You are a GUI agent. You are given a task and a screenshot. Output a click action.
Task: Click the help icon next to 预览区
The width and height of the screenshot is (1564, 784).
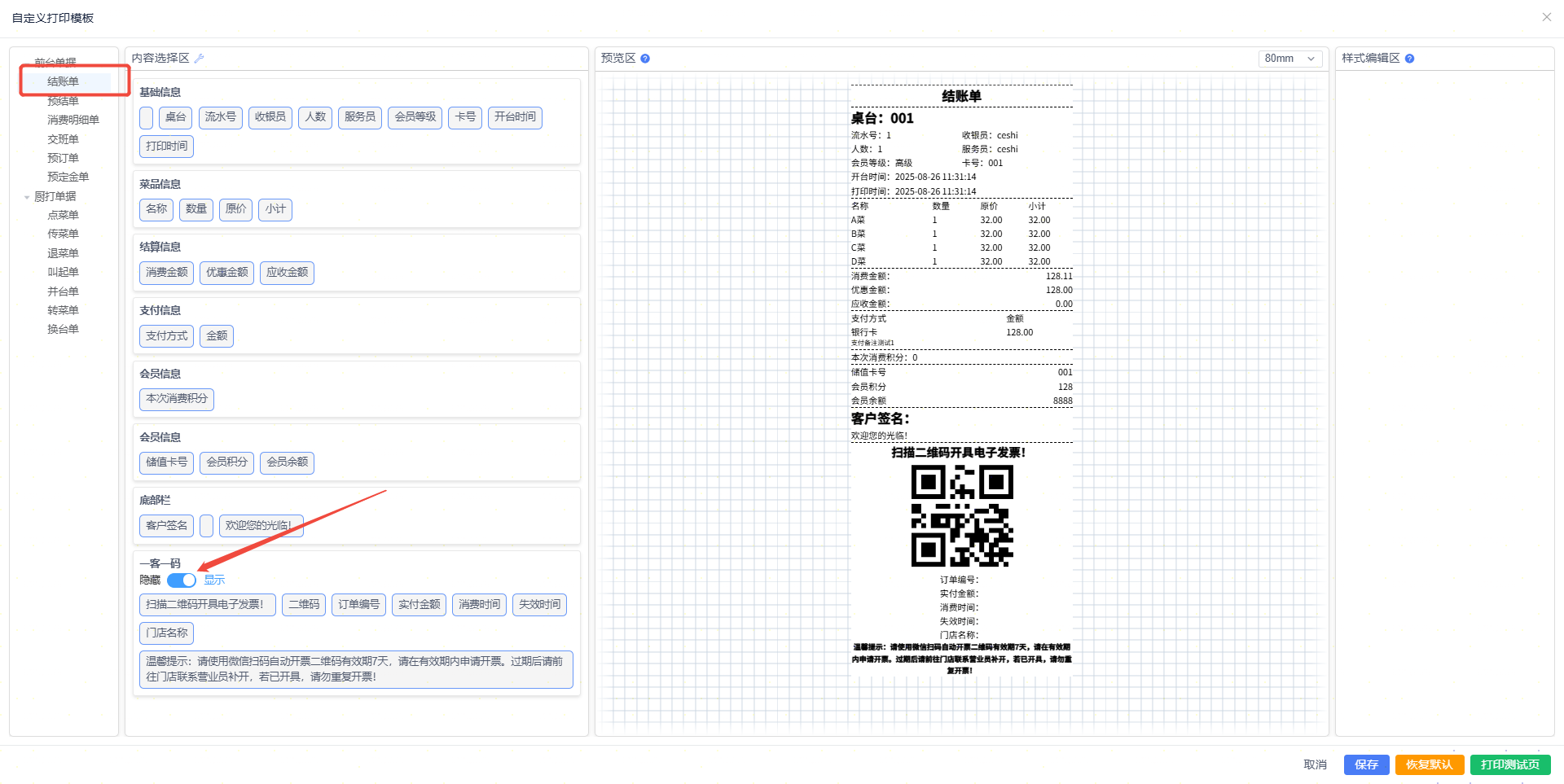tap(645, 59)
